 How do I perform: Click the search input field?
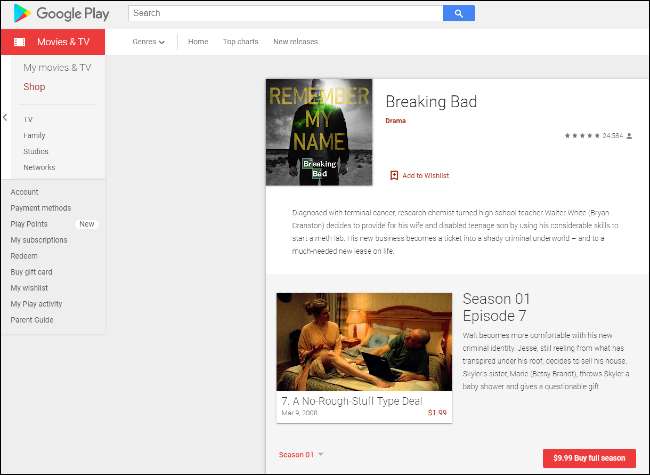pos(286,13)
